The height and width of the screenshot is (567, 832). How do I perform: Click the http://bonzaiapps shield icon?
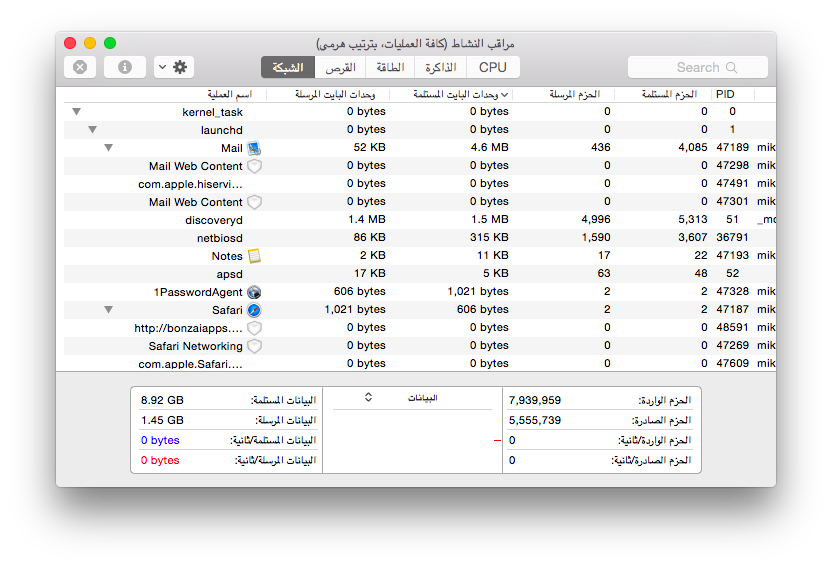point(255,328)
